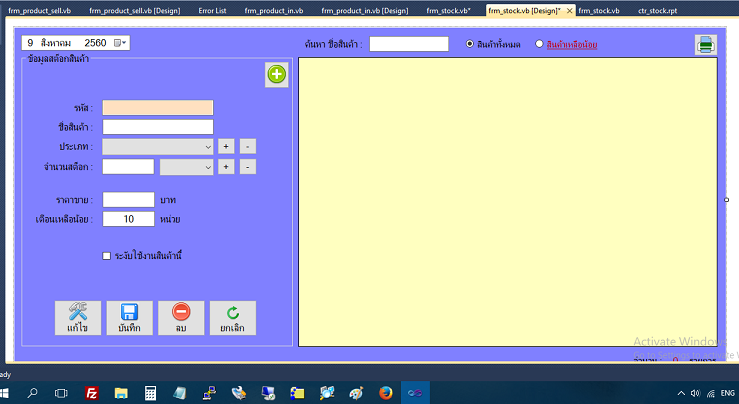Open the monitor with checkmark taskbar icon
Image resolution: width=739 pixels, height=404 pixels.
[268, 393]
